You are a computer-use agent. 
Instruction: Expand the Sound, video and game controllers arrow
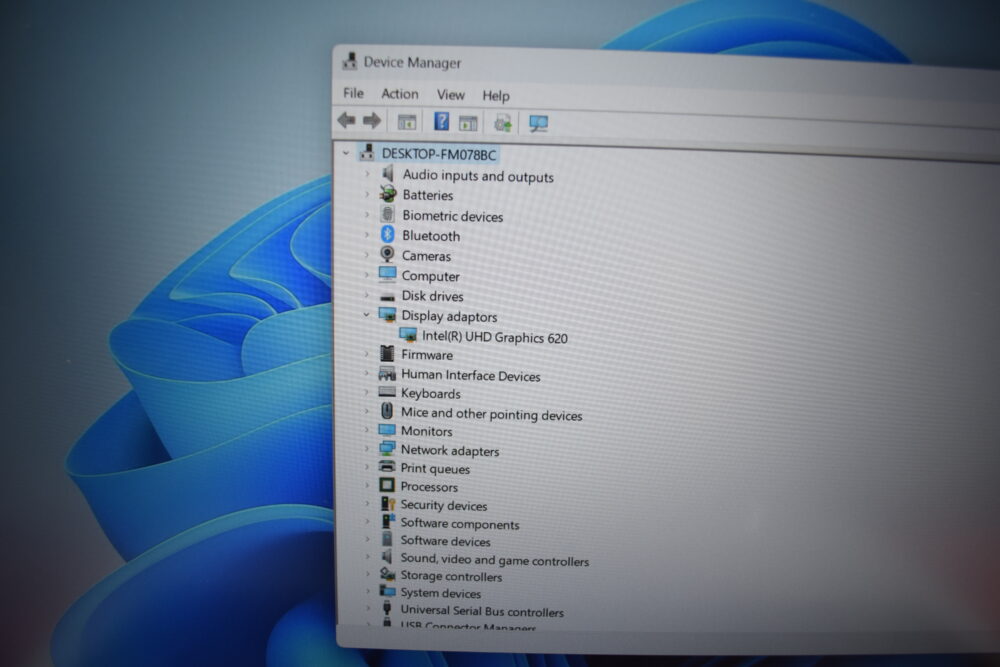(367, 557)
